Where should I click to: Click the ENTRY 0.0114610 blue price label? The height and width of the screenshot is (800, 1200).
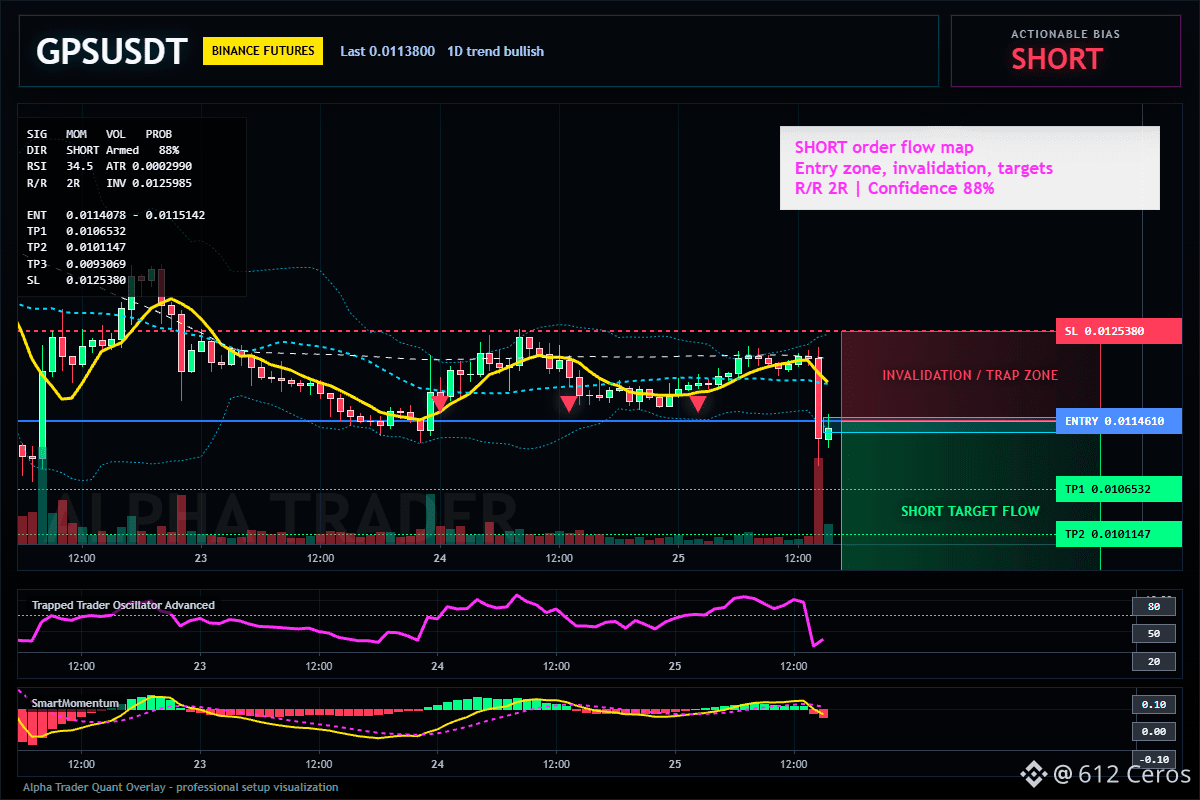1119,421
